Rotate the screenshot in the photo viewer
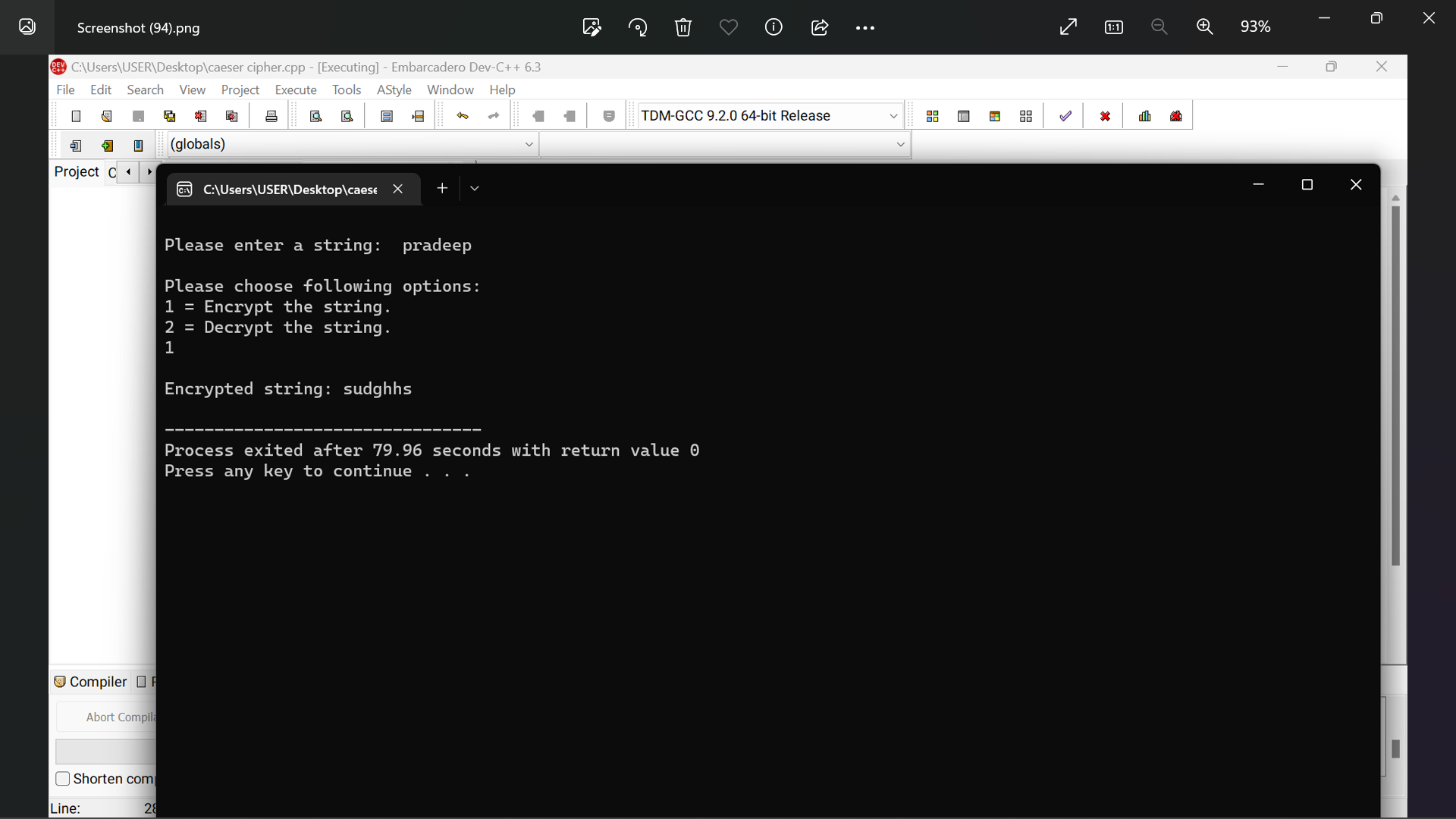 [638, 27]
